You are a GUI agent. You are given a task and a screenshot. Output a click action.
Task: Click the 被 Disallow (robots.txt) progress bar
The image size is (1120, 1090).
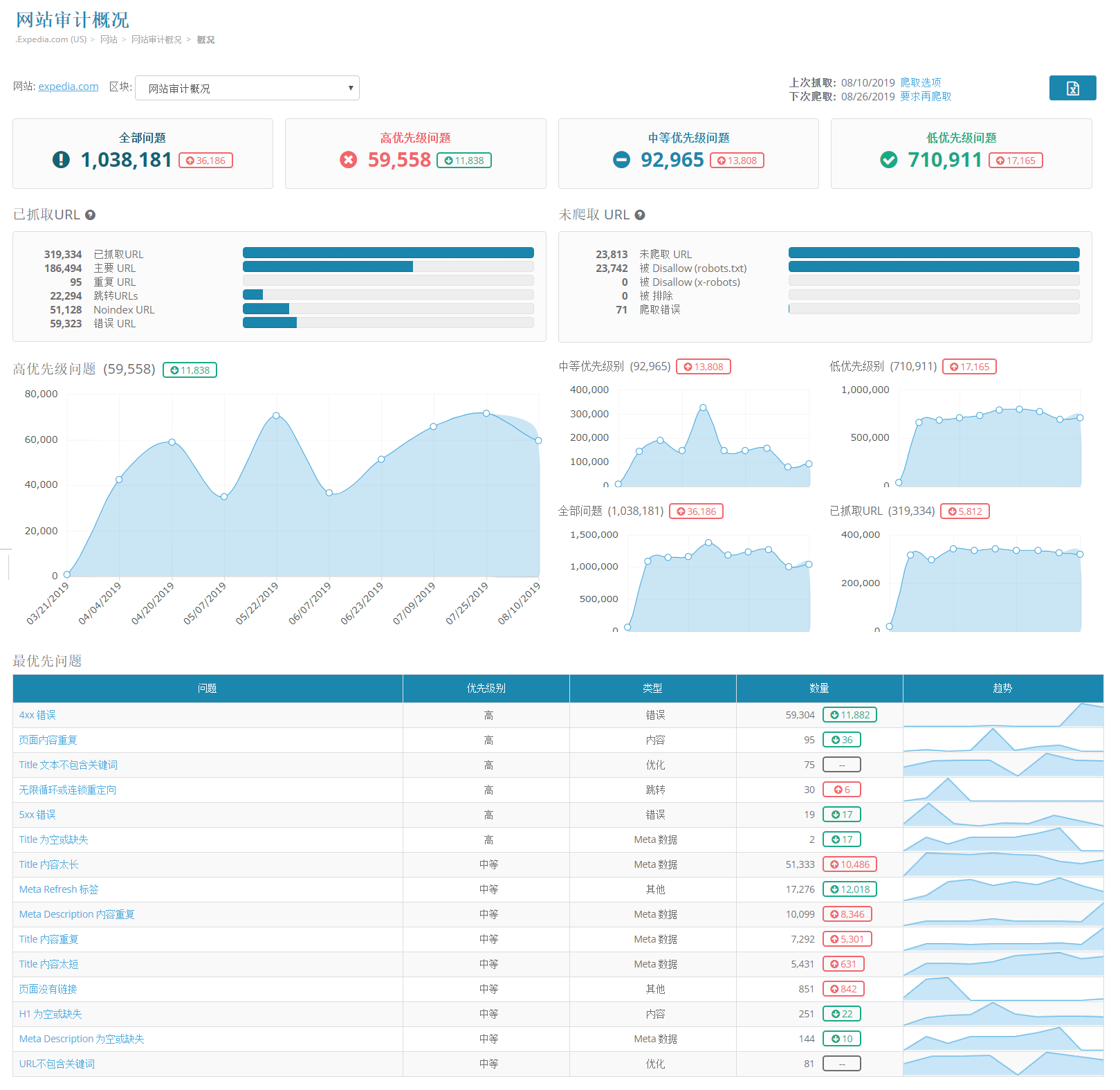934,267
